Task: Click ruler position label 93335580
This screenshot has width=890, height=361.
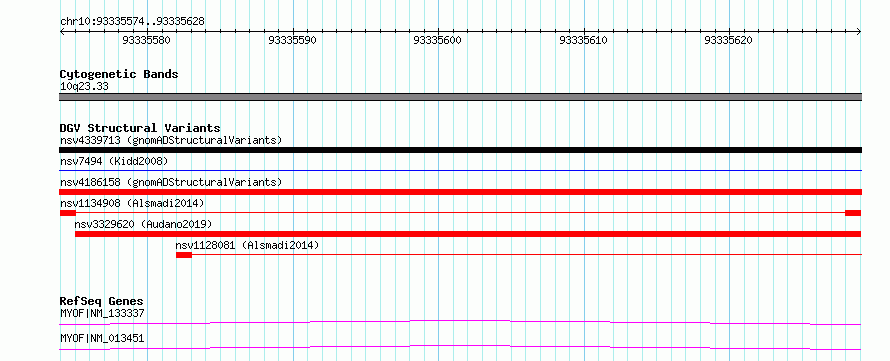Action: click(x=146, y=40)
